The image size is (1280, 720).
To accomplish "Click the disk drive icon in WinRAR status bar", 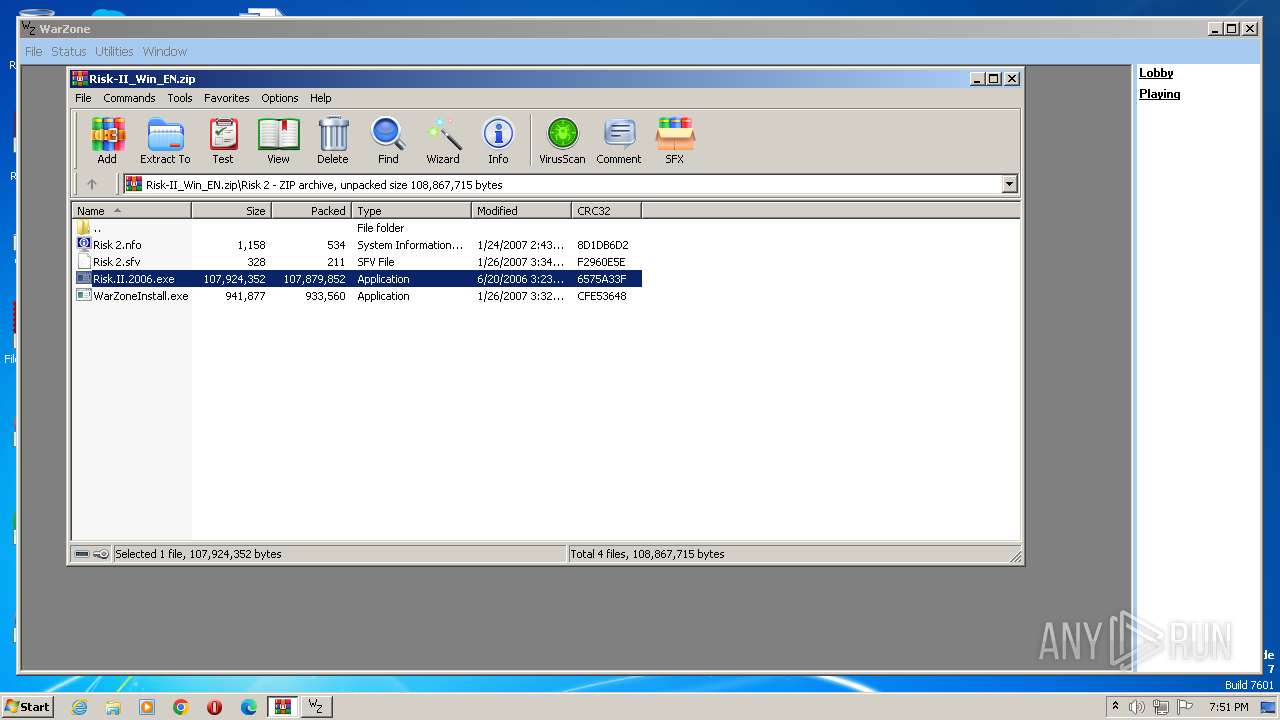I will (82, 554).
